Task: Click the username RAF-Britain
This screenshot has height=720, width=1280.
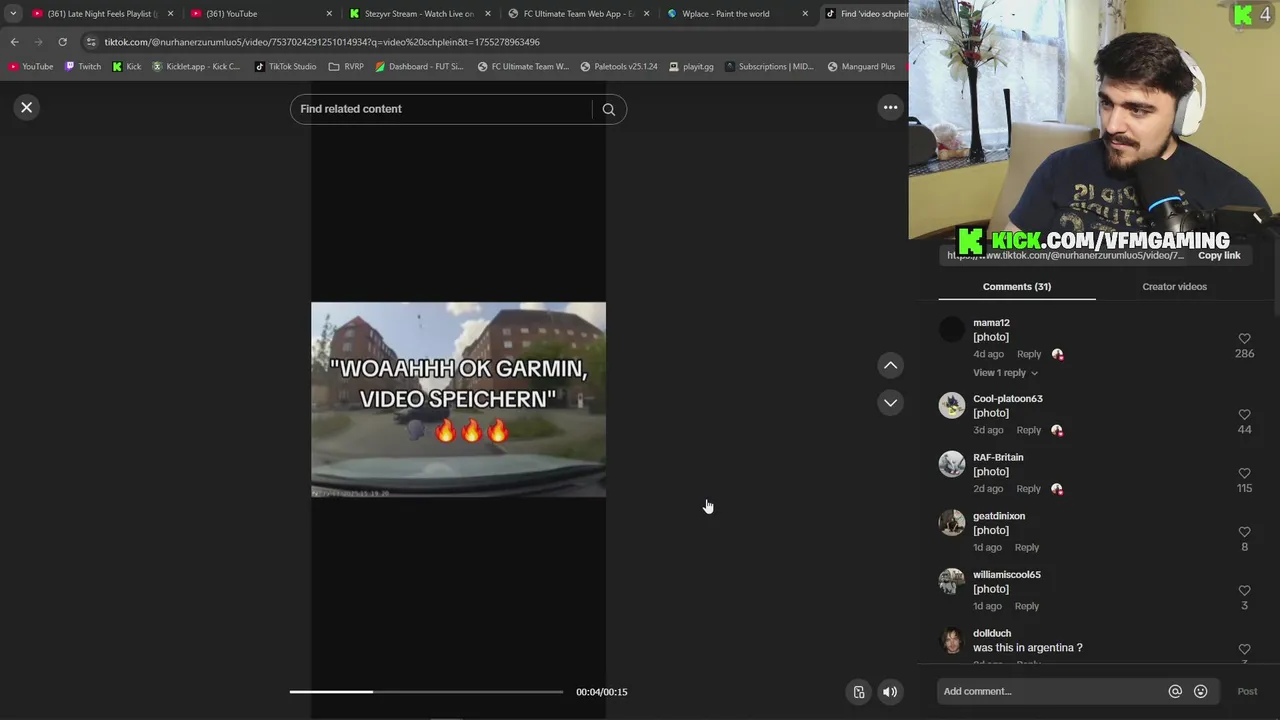Action: [x=998, y=458]
